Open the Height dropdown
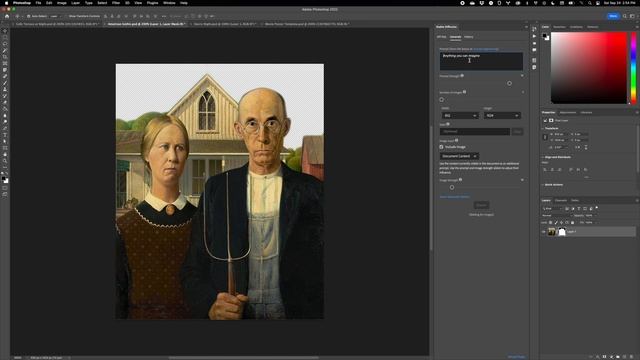 coord(502,116)
